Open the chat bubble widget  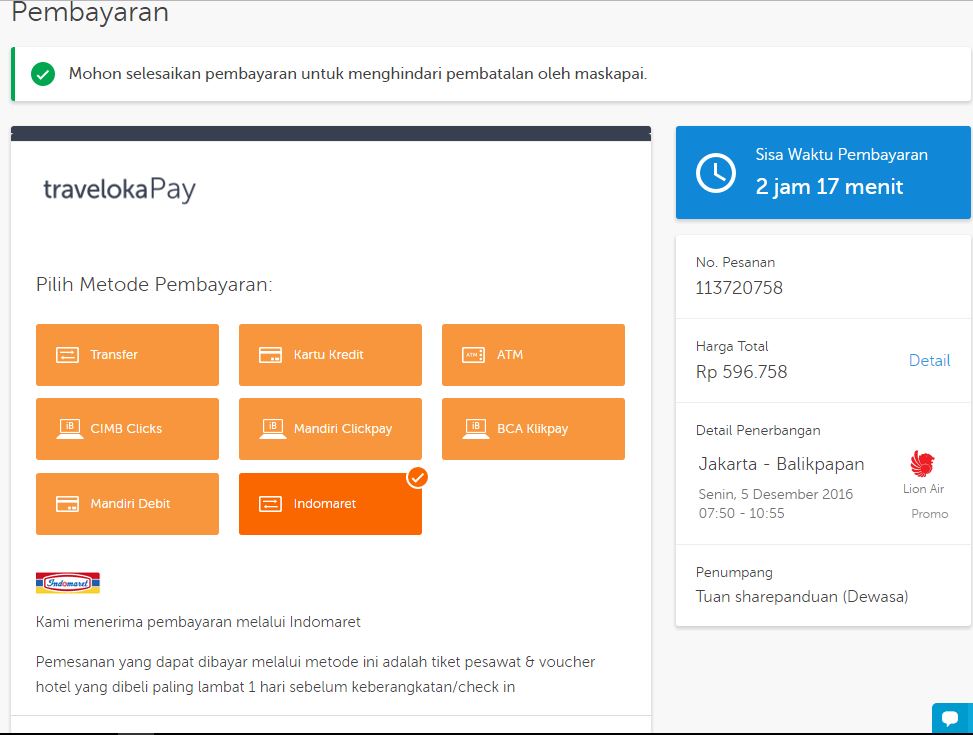(x=952, y=718)
